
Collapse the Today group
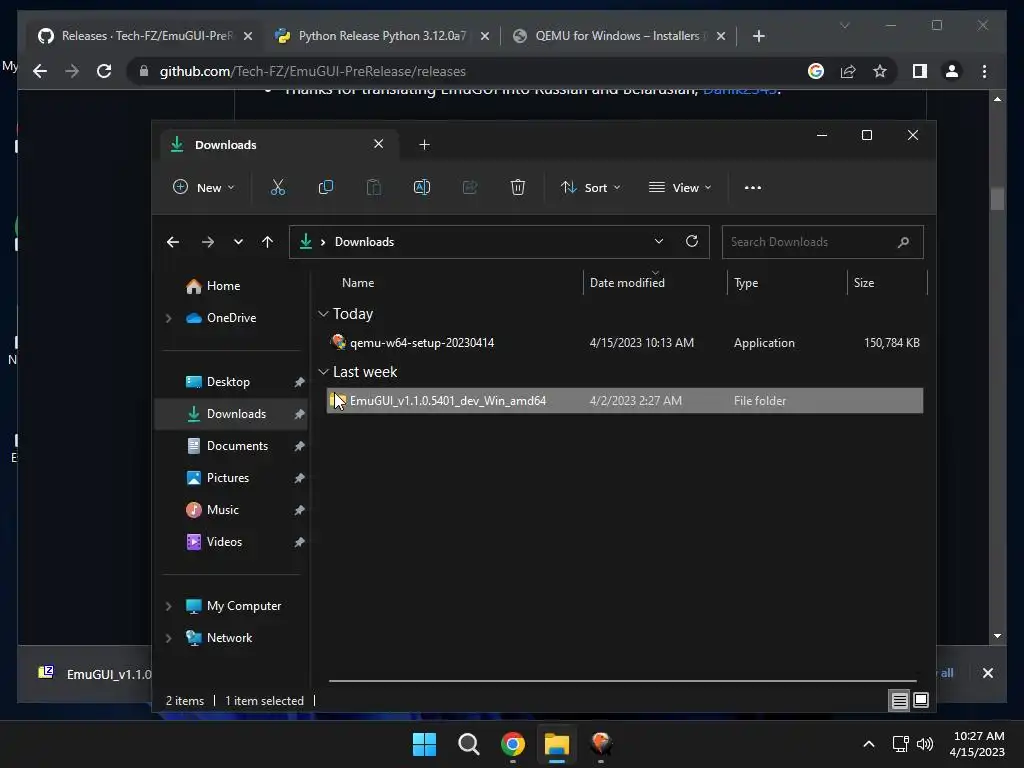pyautogui.click(x=323, y=314)
